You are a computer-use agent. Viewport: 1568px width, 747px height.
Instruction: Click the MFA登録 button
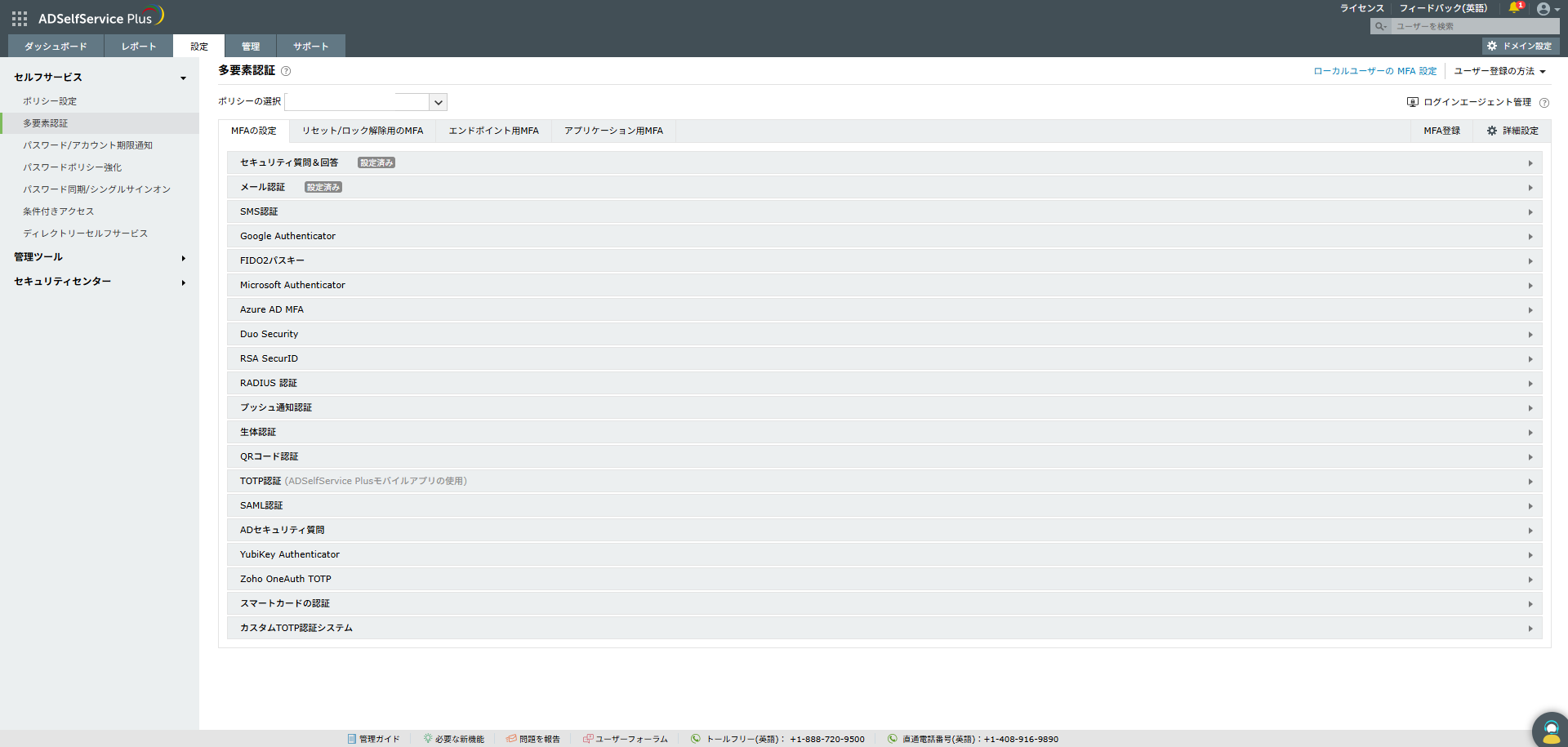1442,131
